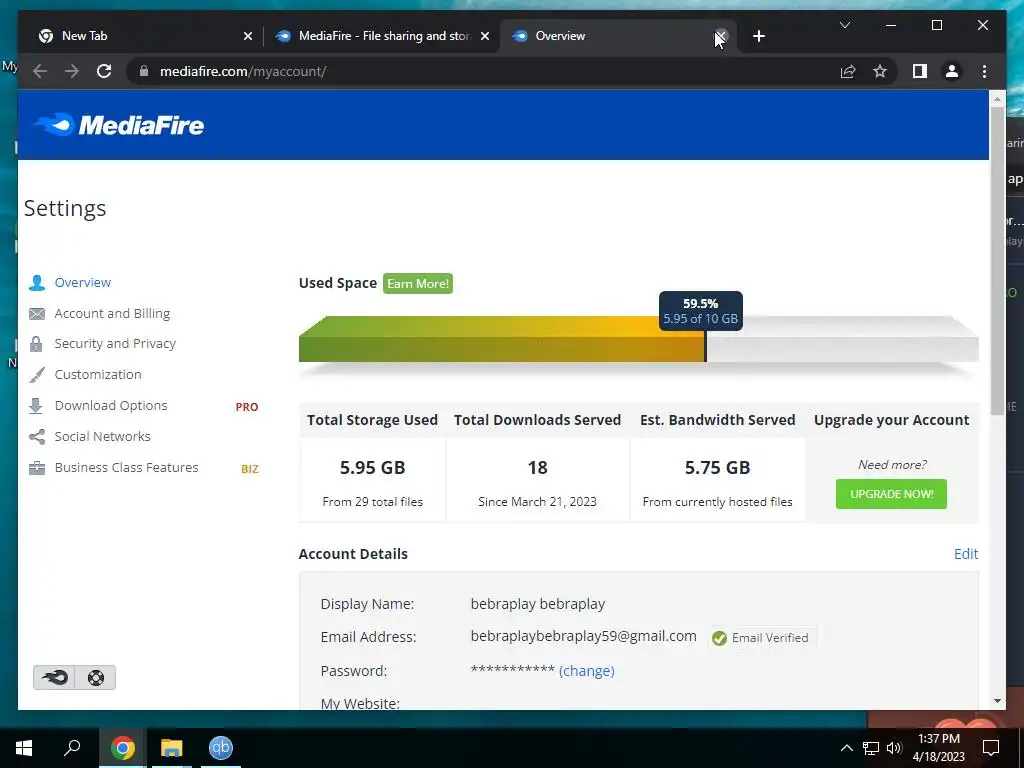1024x768 pixels.
Task: Go to Security and Privacy settings
Action: point(115,344)
